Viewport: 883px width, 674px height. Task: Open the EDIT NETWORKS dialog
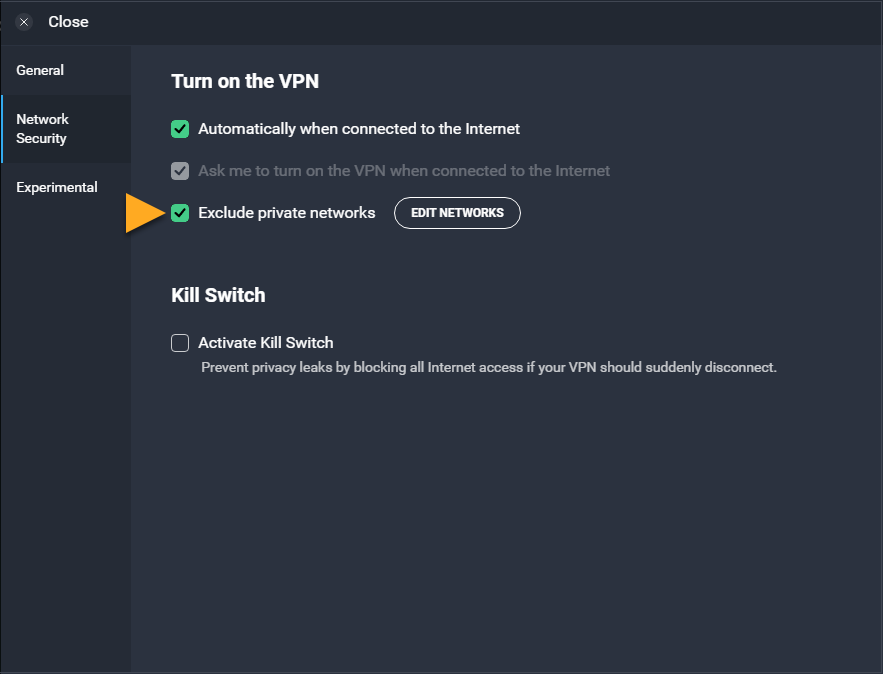(457, 213)
